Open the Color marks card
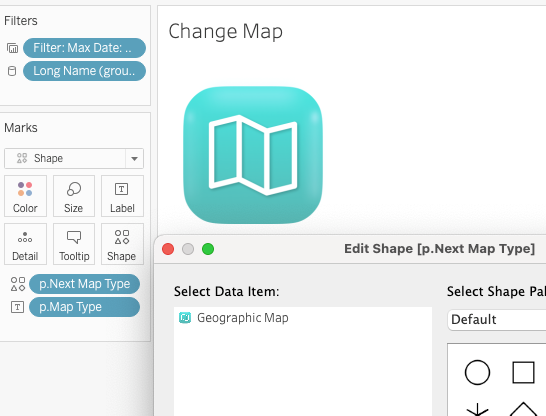The height and width of the screenshot is (416, 546). coord(25,196)
